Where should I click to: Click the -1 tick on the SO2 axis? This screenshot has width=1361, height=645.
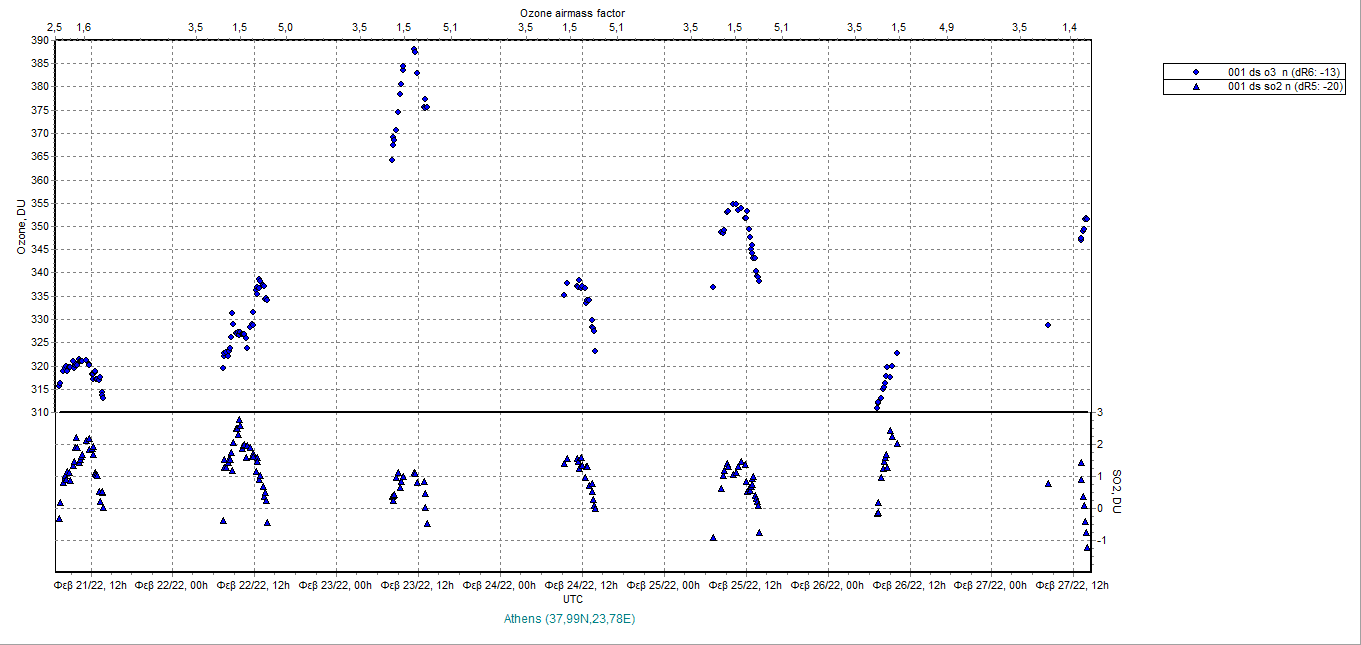1101,541
